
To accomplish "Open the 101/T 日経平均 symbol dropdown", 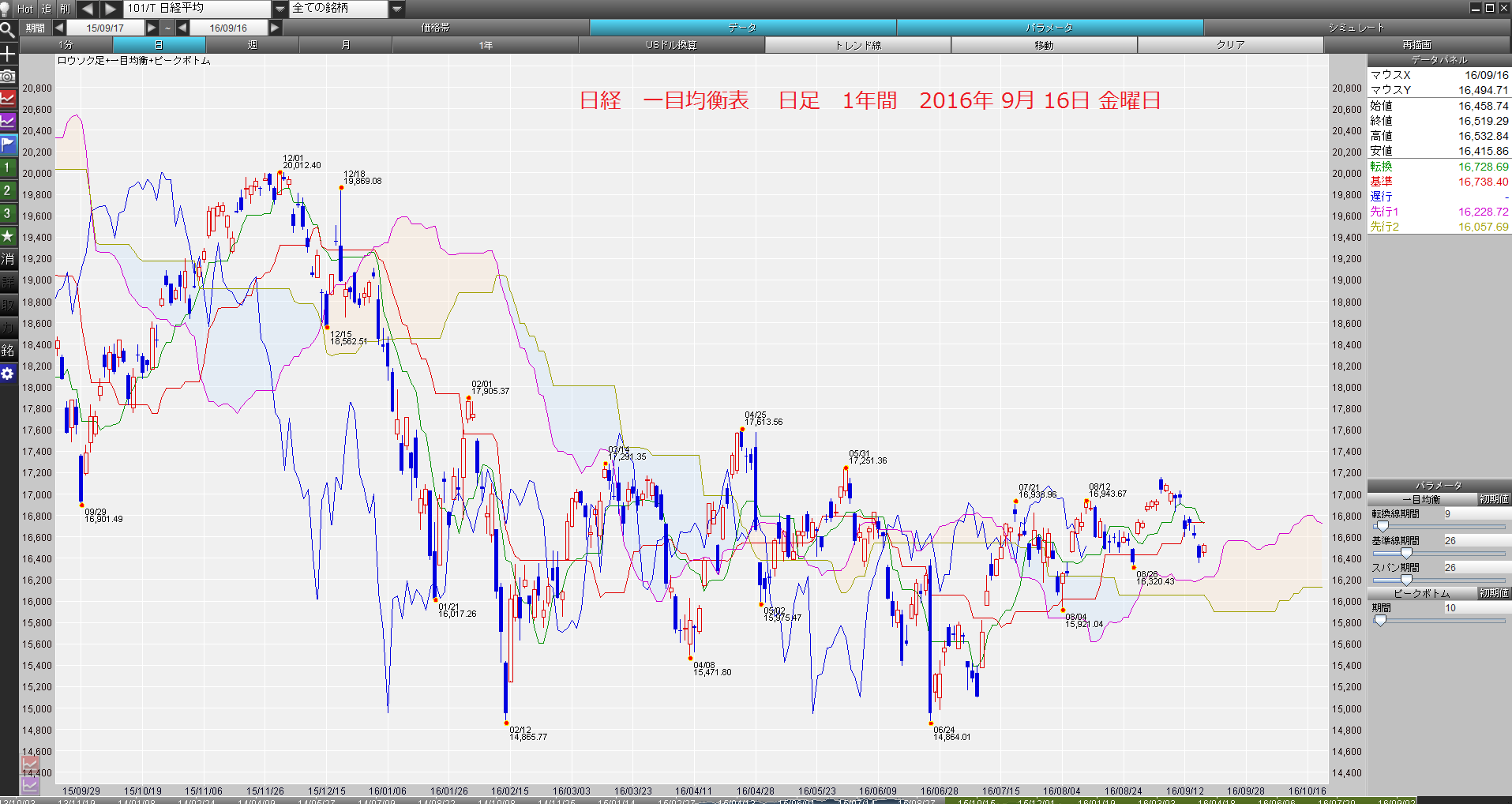I will coord(280,9).
